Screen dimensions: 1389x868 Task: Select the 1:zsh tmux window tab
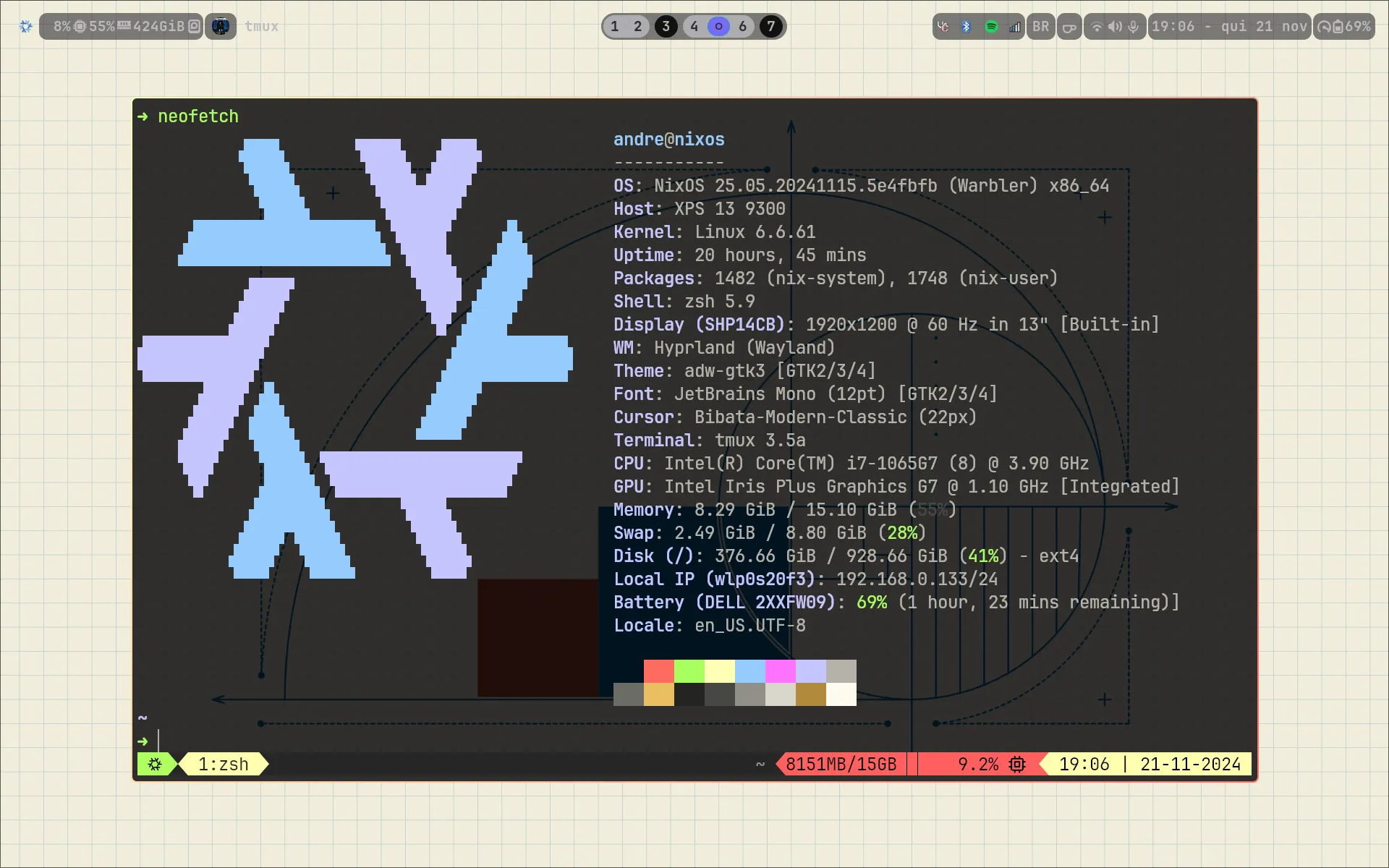point(224,764)
